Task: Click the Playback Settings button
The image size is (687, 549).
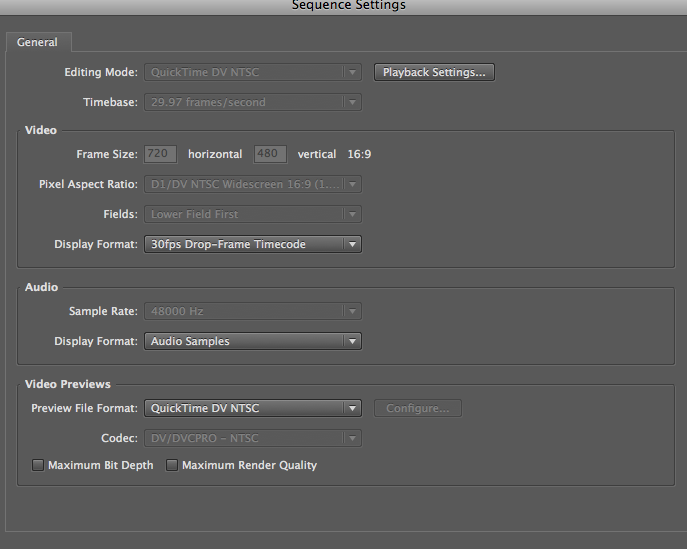Action: point(434,72)
